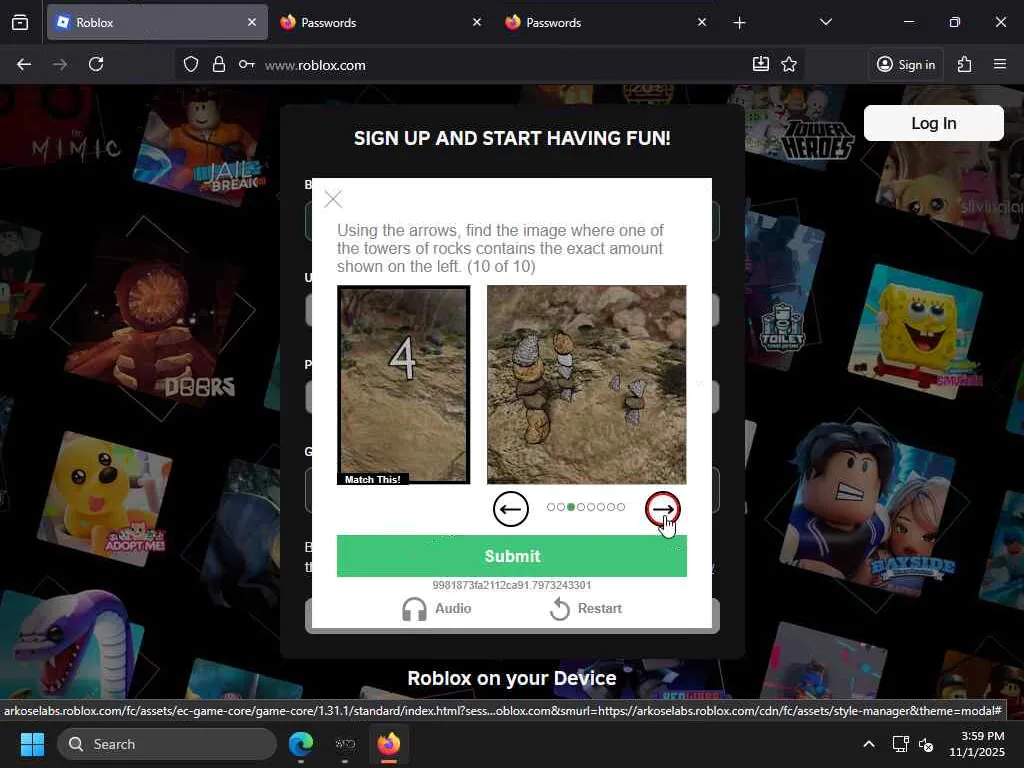Open the tracking protection shield
Viewport: 1024px width, 768px height.
191,64
